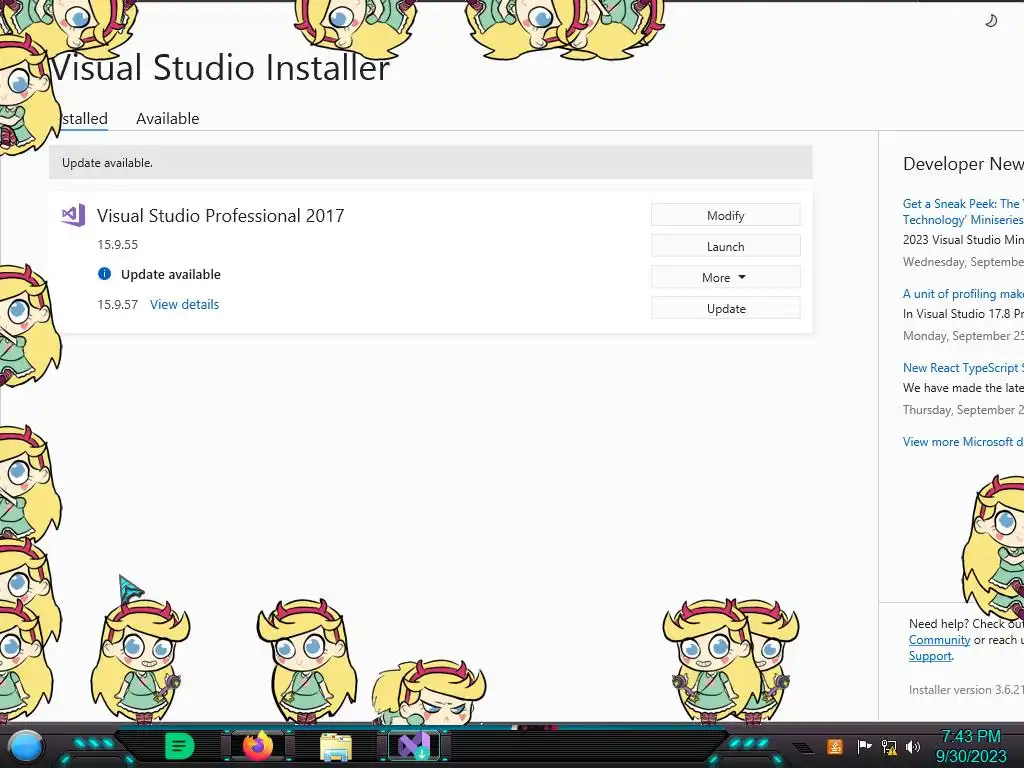
Task: Click the Java update tray icon
Action: coord(835,746)
